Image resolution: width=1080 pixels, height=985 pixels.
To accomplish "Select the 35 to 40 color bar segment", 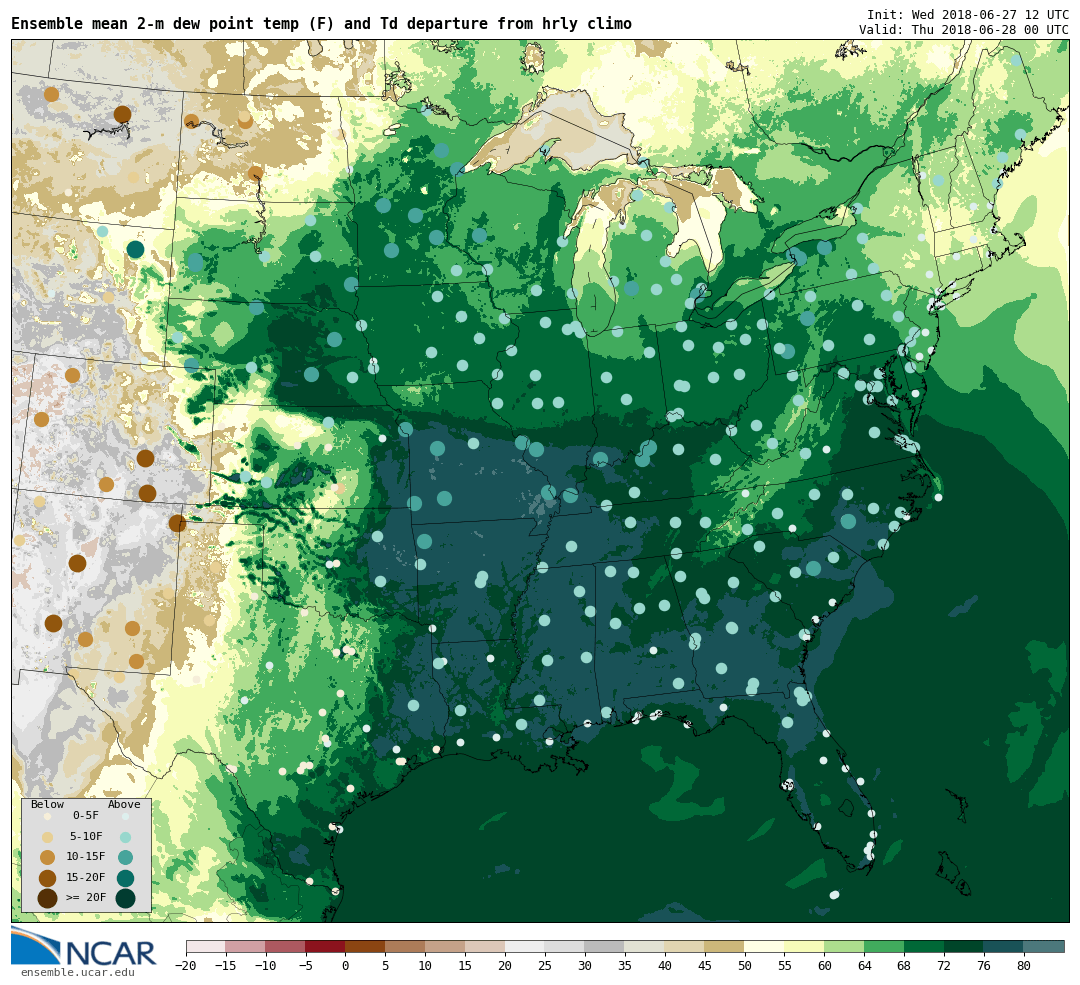I will tap(645, 947).
